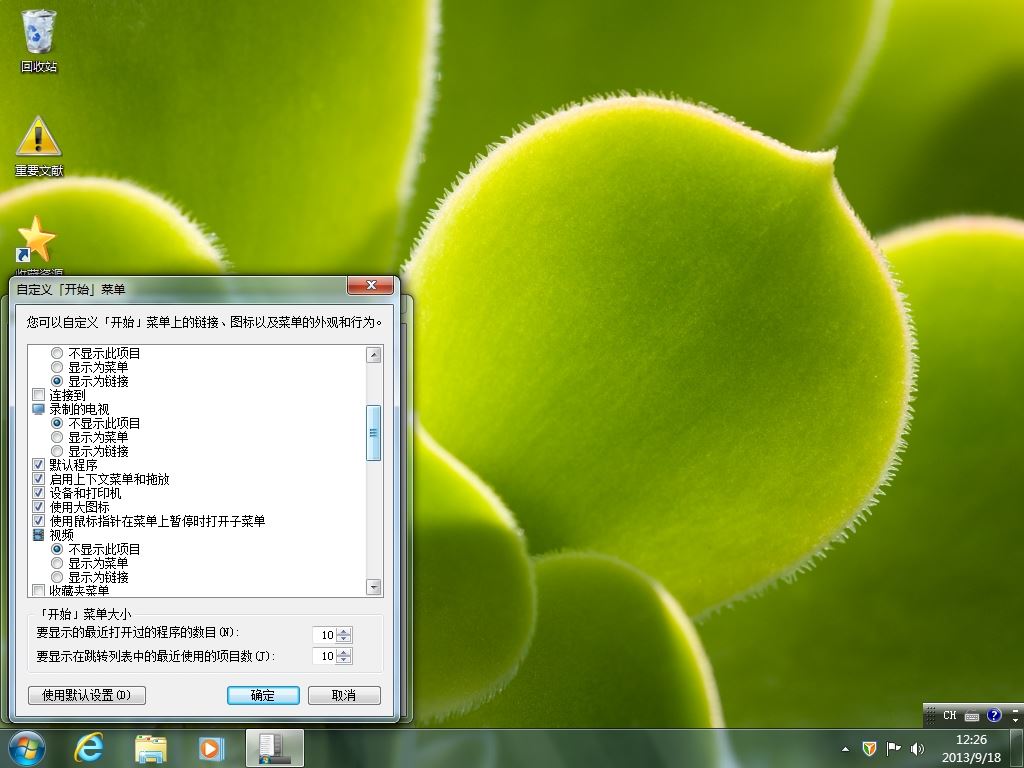Open the Recycle Bin (回收站) desktop icon
Image resolution: width=1024 pixels, height=768 pixels.
(x=39, y=40)
